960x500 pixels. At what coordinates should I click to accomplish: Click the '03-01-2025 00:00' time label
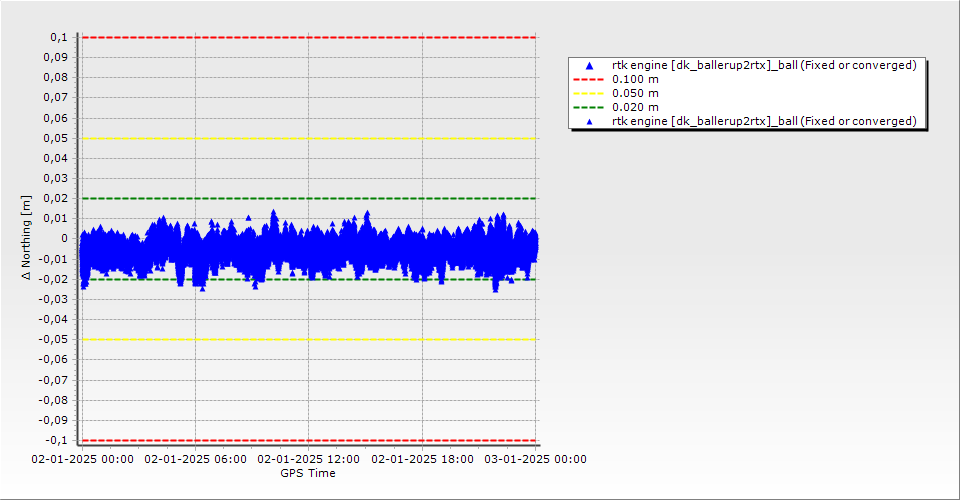536,459
